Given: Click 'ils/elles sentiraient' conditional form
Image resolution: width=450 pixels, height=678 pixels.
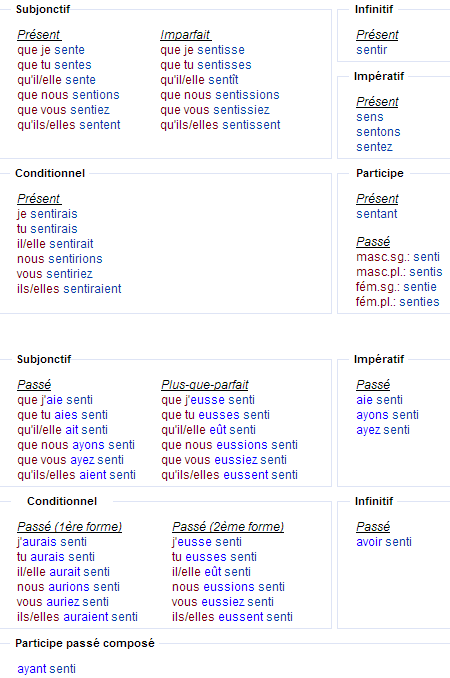Looking at the screenshot, I should pyautogui.click(x=69, y=289).
